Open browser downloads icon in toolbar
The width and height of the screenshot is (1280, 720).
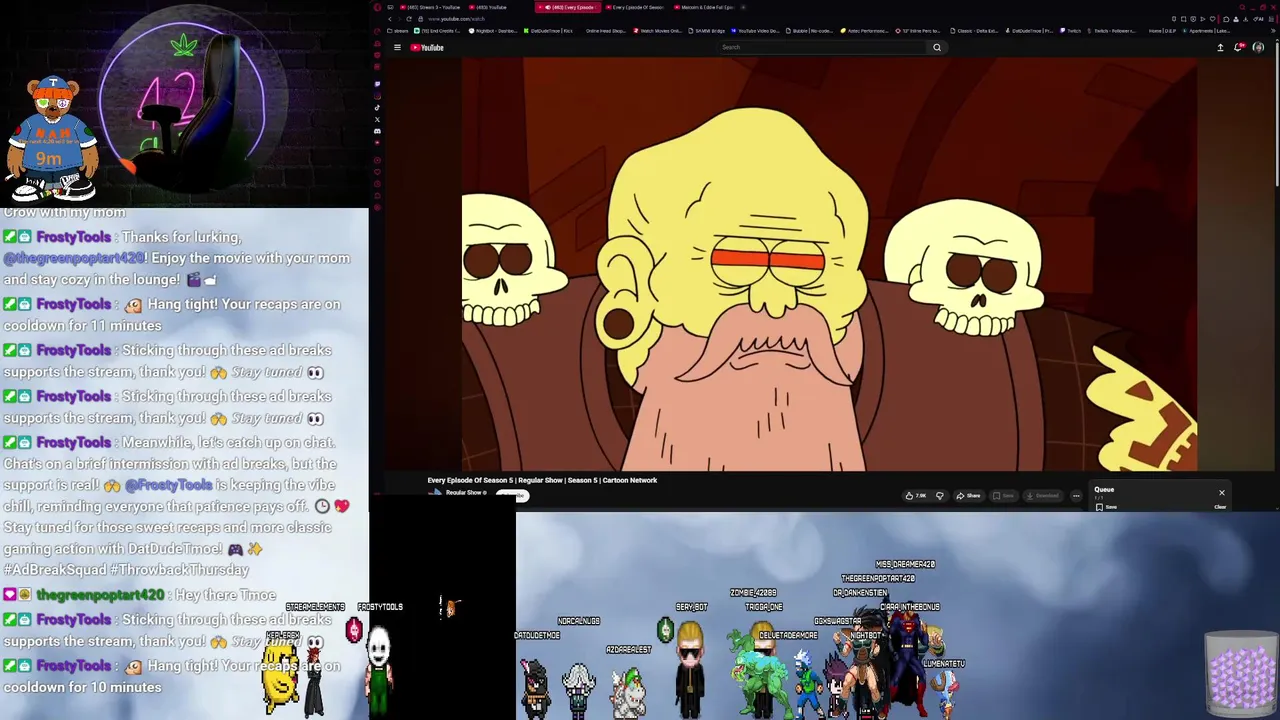tap(1245, 19)
